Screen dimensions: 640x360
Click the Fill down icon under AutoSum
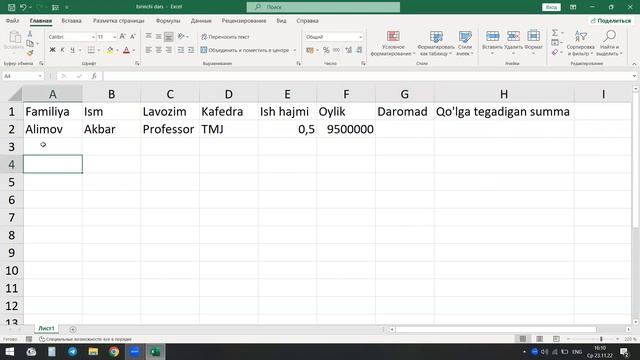(x=555, y=42)
